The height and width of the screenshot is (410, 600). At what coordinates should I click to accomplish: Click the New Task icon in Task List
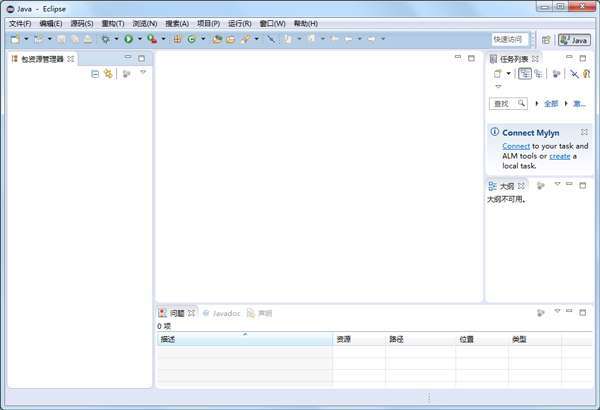[x=497, y=74]
